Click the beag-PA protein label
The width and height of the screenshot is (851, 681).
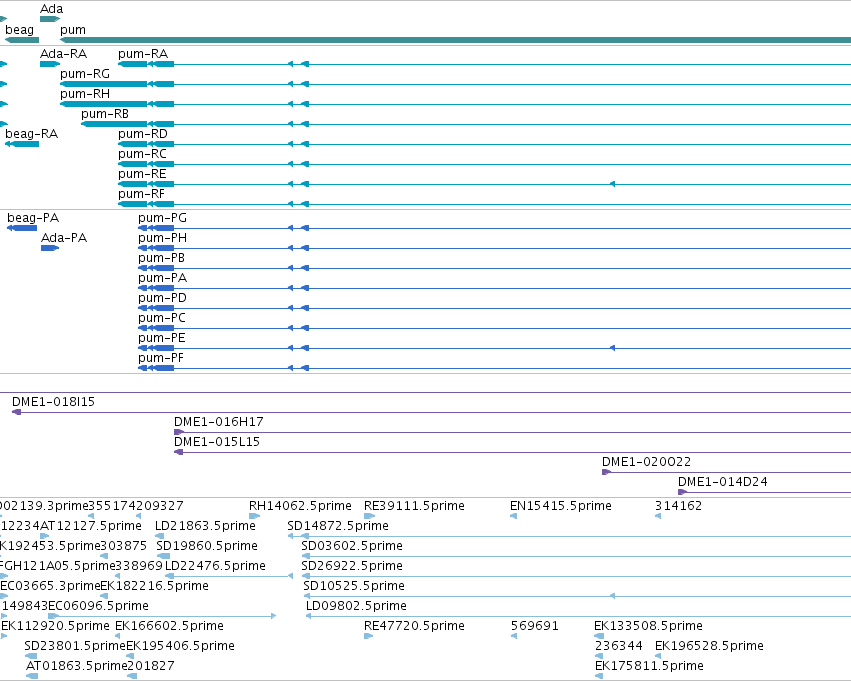point(33,218)
